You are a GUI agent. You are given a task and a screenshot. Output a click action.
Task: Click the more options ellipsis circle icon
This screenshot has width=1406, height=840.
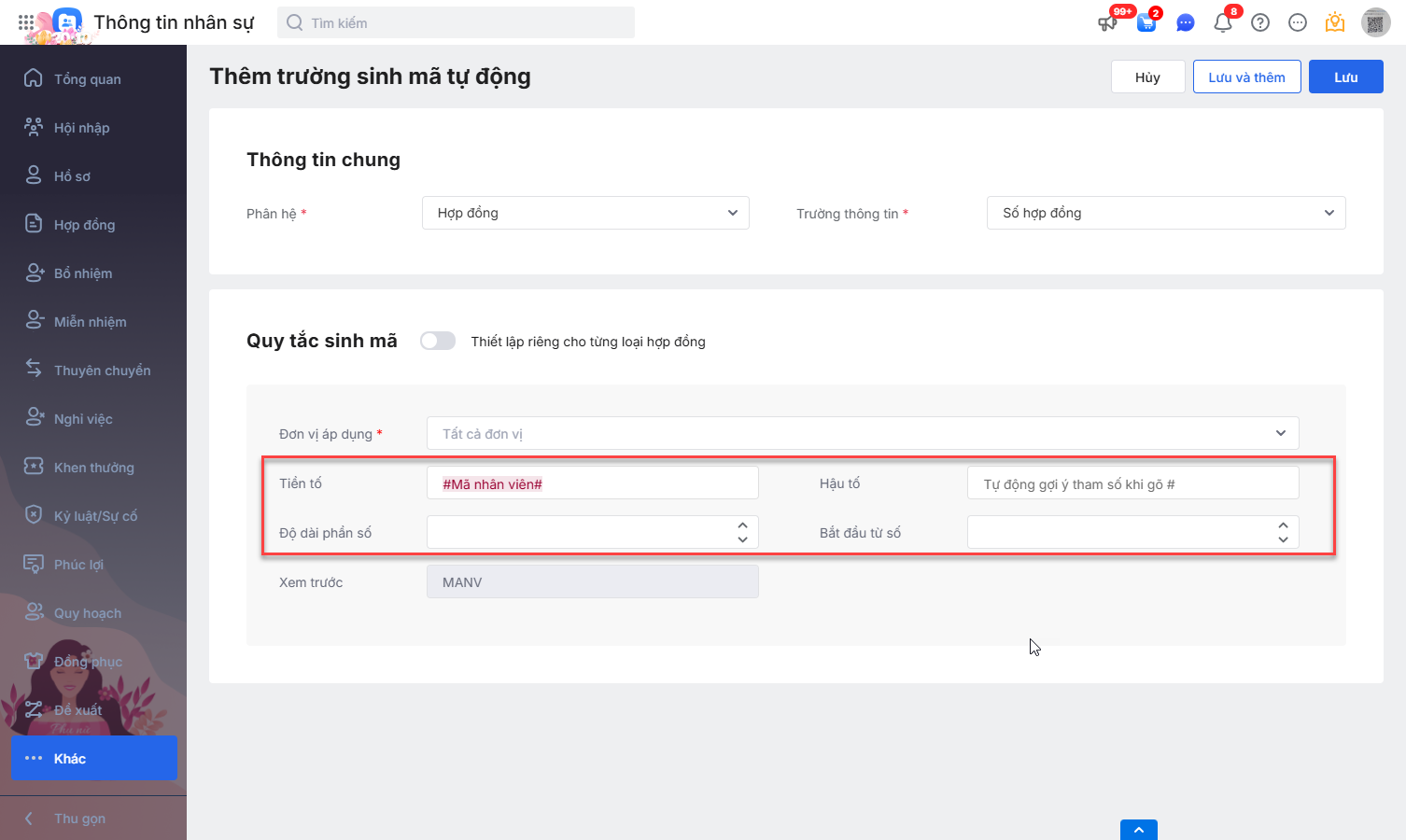(1298, 23)
